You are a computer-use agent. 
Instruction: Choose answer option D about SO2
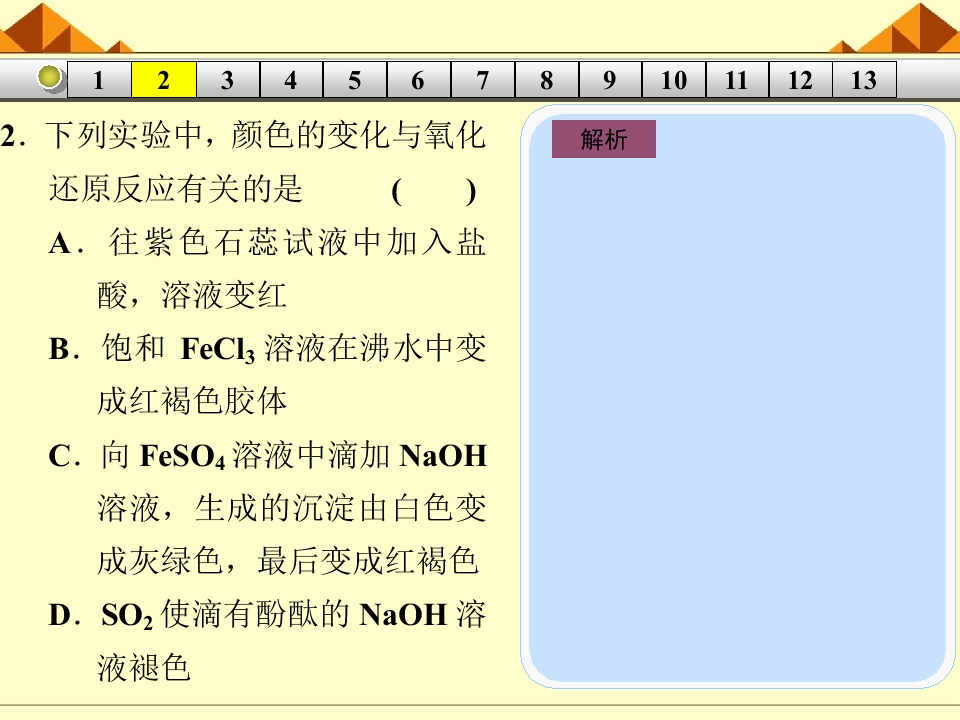(268, 641)
